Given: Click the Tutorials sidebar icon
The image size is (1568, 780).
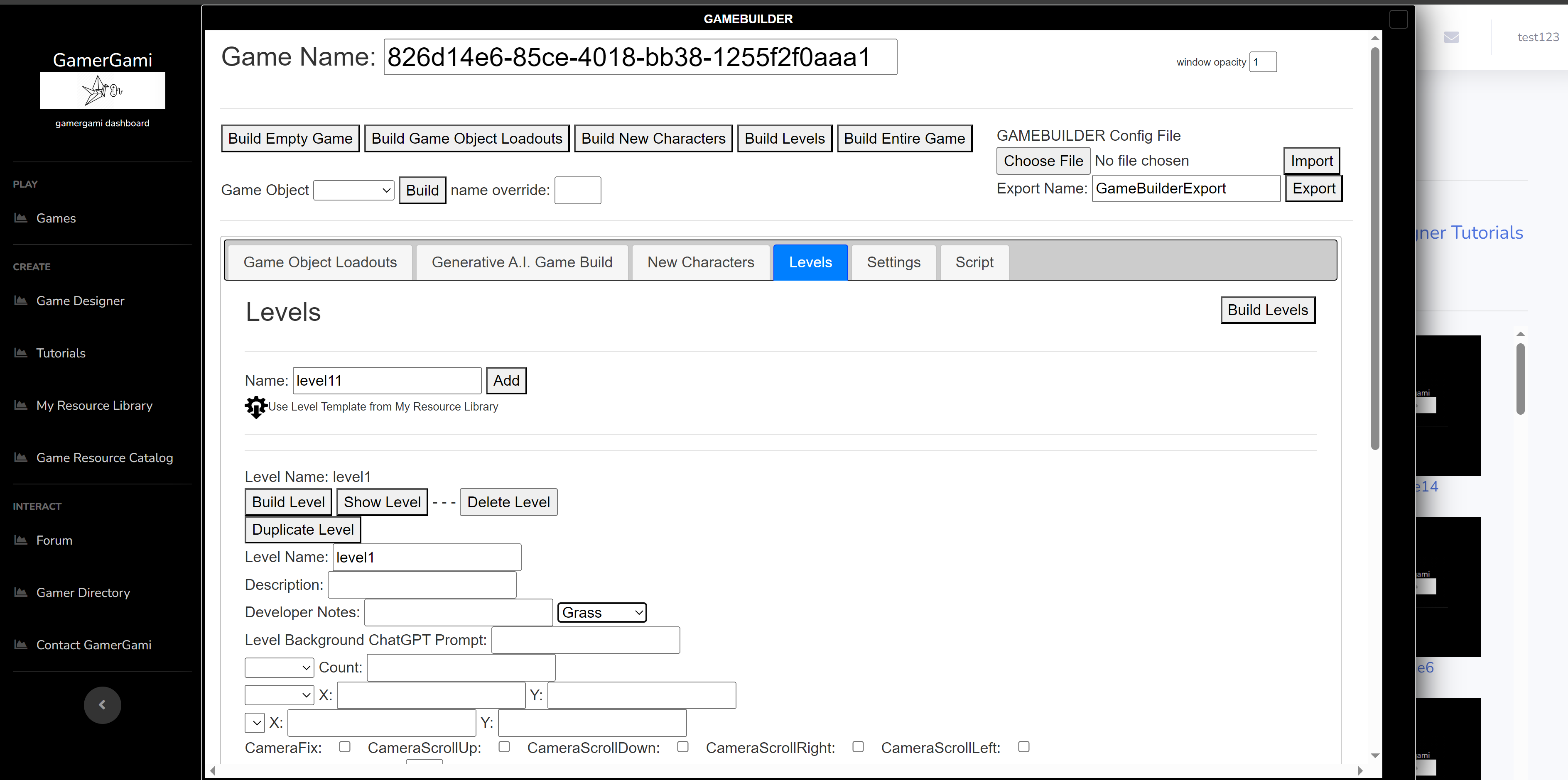Looking at the screenshot, I should click(x=21, y=353).
